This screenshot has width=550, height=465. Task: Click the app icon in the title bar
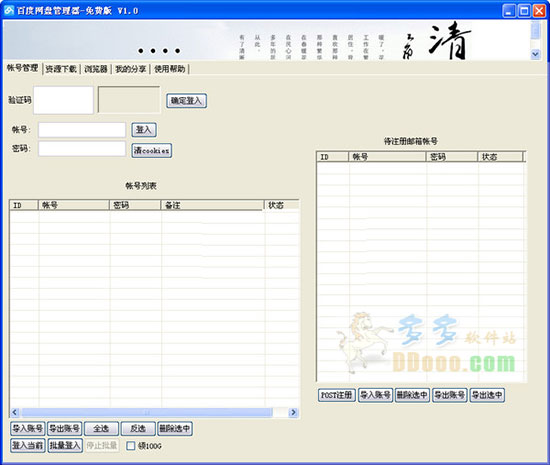coord(9,11)
